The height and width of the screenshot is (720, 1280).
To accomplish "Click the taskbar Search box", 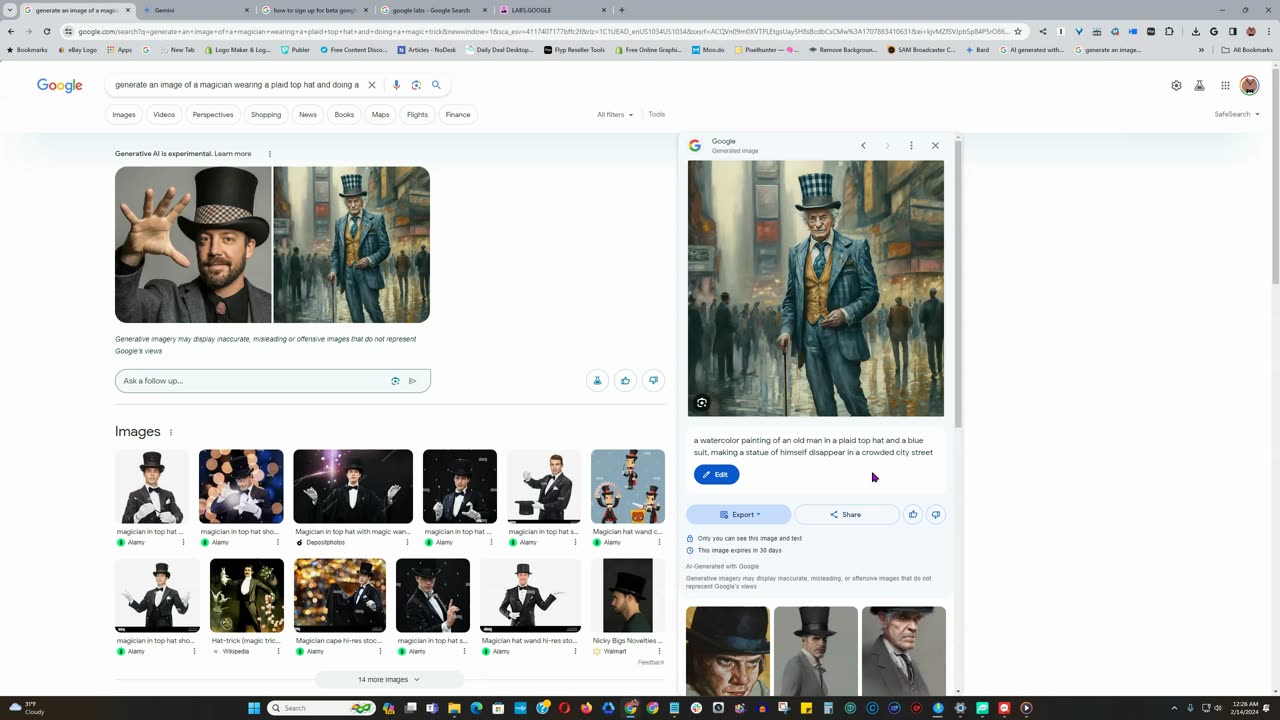I will 321,708.
